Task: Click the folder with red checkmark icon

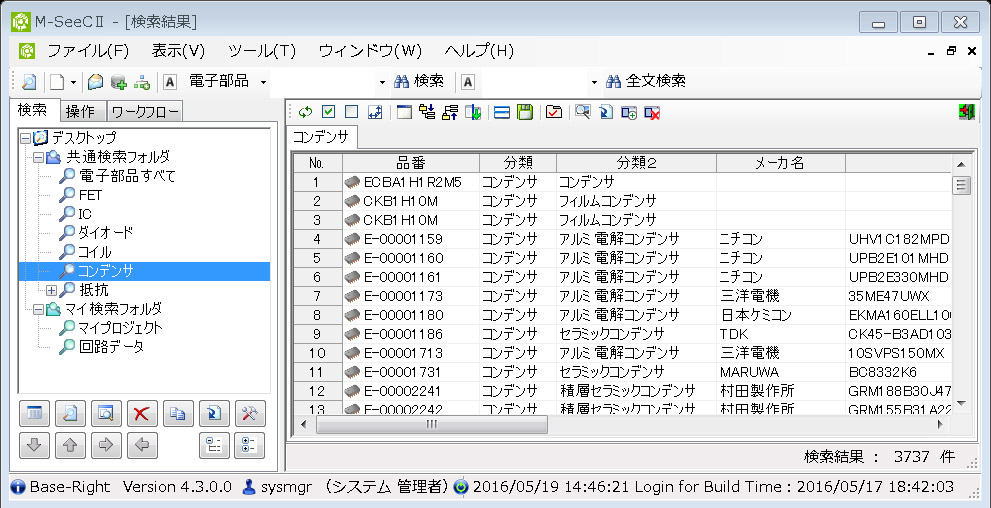Action: [554, 112]
